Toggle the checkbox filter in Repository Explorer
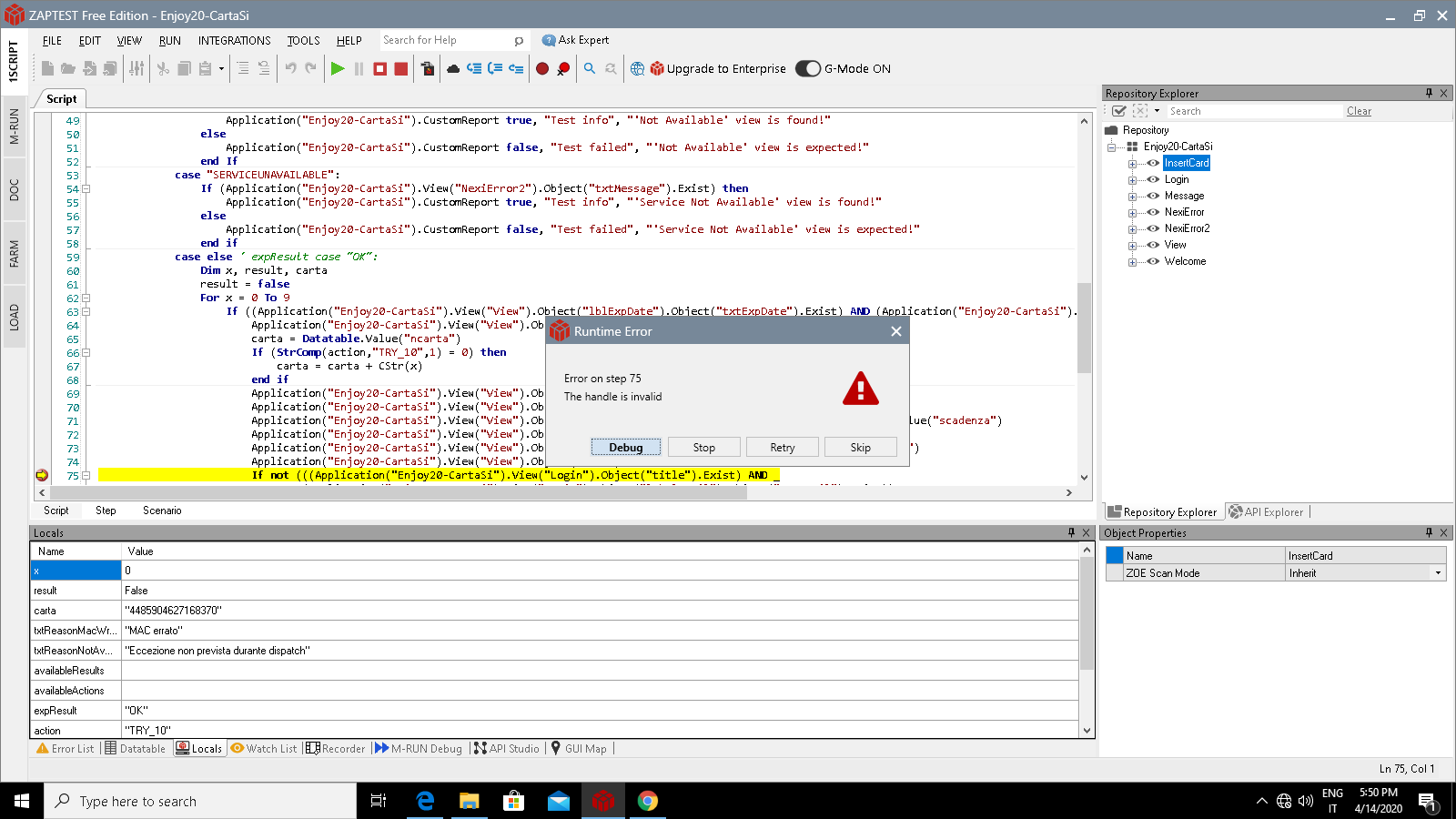The height and width of the screenshot is (819, 1456). [x=1120, y=110]
